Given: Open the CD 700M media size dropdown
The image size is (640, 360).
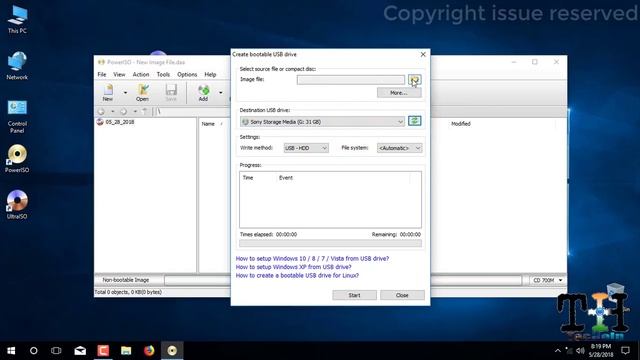Looking at the screenshot, I should (x=547, y=280).
